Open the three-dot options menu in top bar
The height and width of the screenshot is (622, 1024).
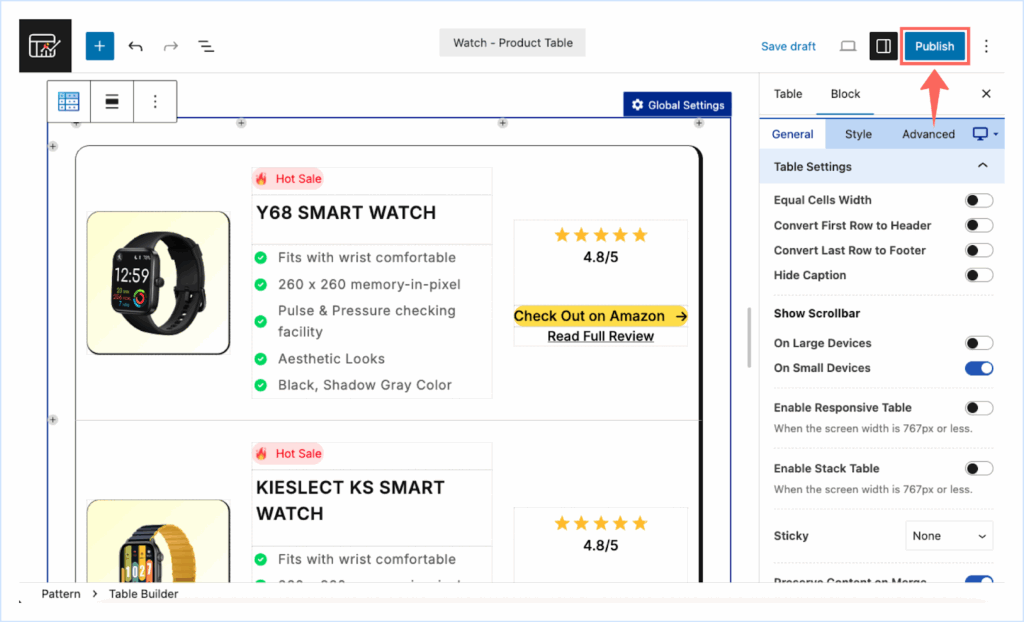click(x=986, y=46)
